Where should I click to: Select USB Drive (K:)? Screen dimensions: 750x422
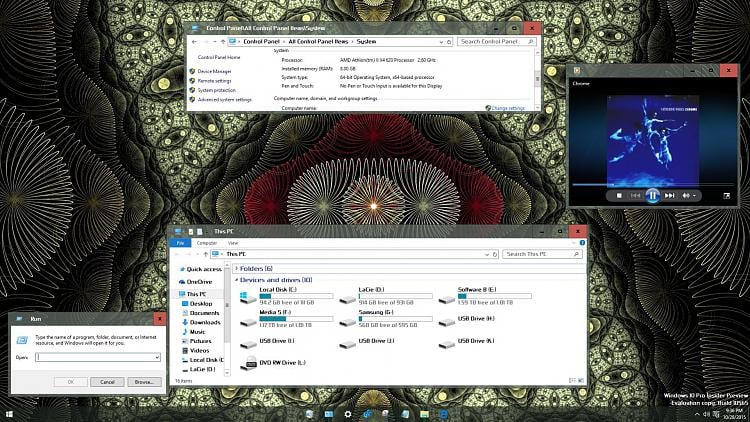(467, 342)
